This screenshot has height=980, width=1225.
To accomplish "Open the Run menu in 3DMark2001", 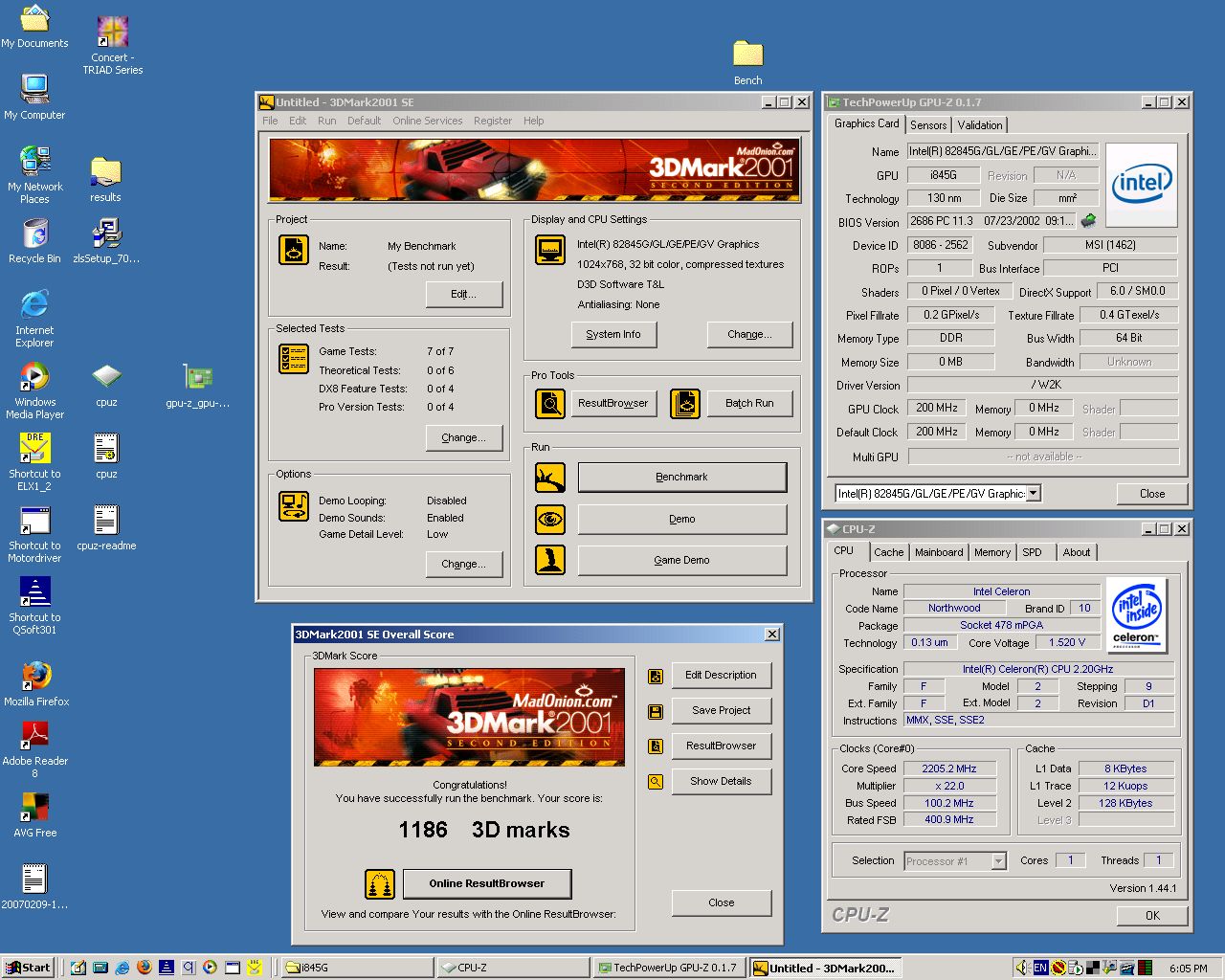I will click(326, 121).
